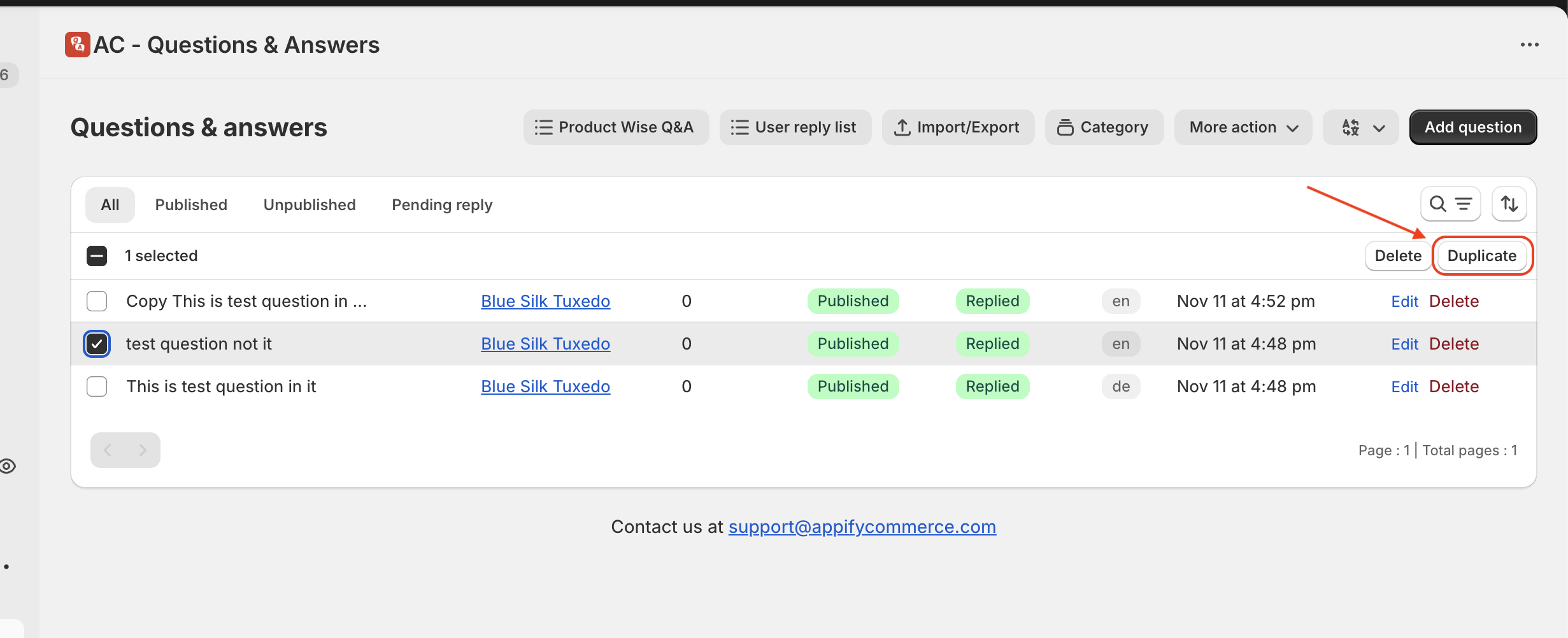Click the eye icon in left sidebar
1568x638 pixels.
[8, 466]
